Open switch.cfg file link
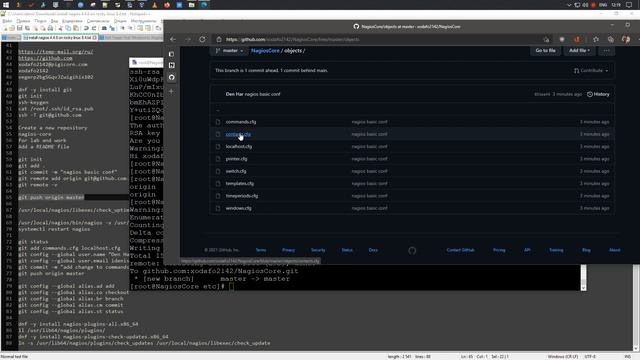This screenshot has width=640, height=360. pyautogui.click(x=236, y=171)
